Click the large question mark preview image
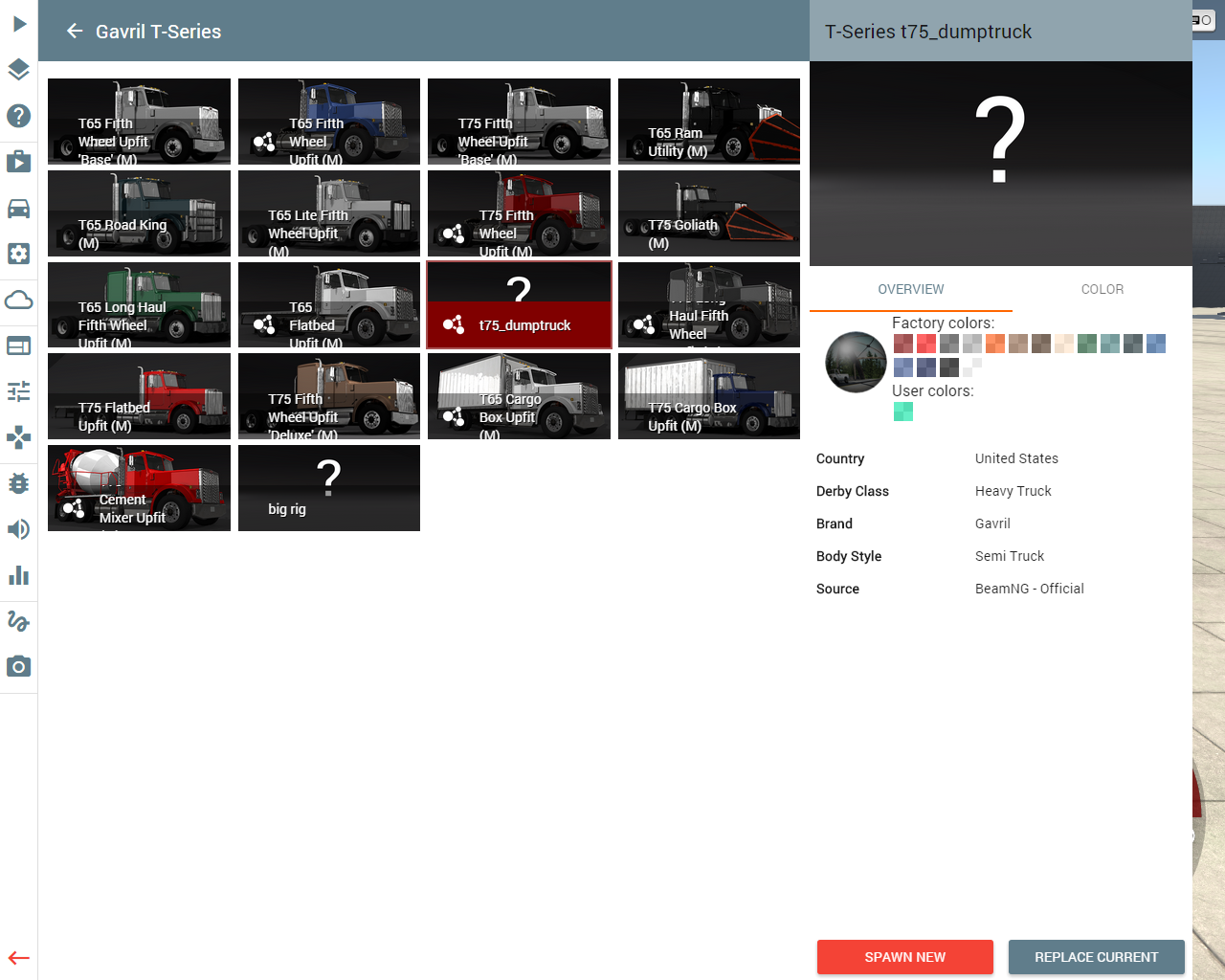 pyautogui.click(x=1001, y=164)
